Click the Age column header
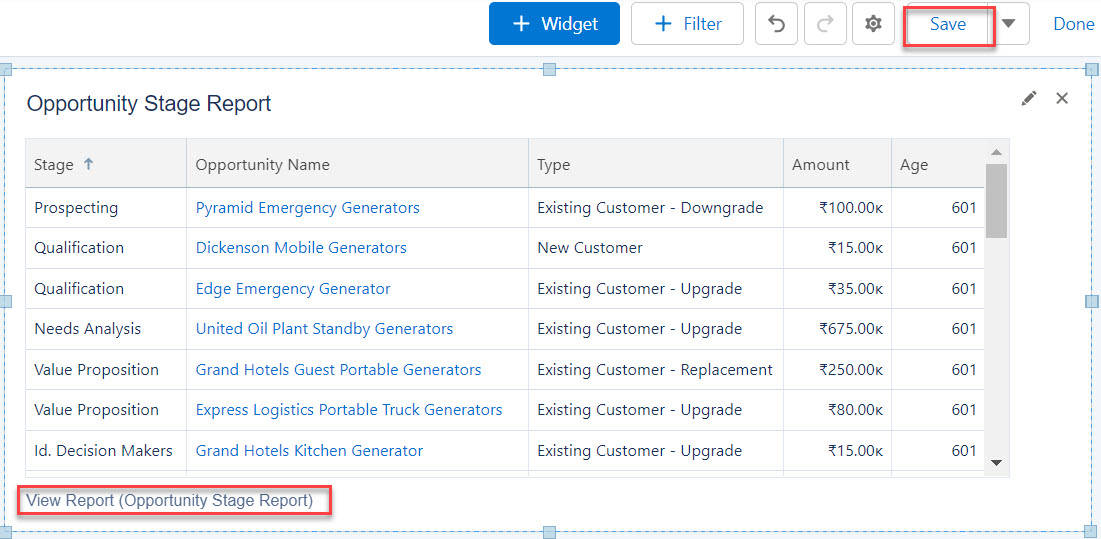The image size is (1101, 539). 937,164
